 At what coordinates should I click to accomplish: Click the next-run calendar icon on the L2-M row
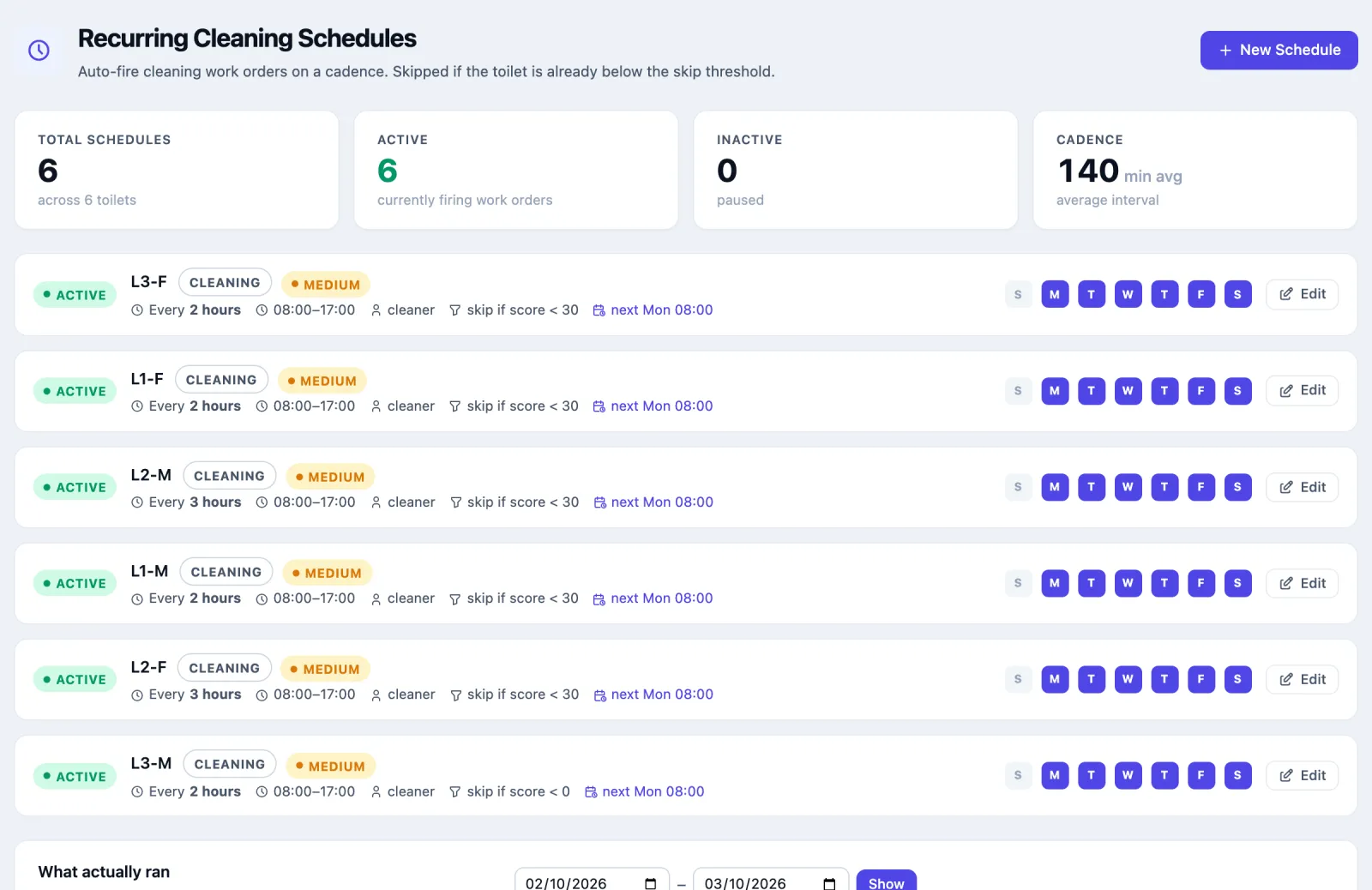pos(600,502)
